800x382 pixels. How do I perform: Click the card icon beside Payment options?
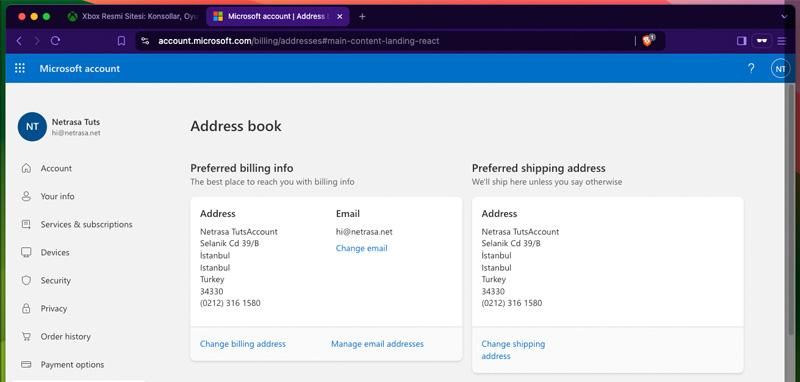pos(26,365)
